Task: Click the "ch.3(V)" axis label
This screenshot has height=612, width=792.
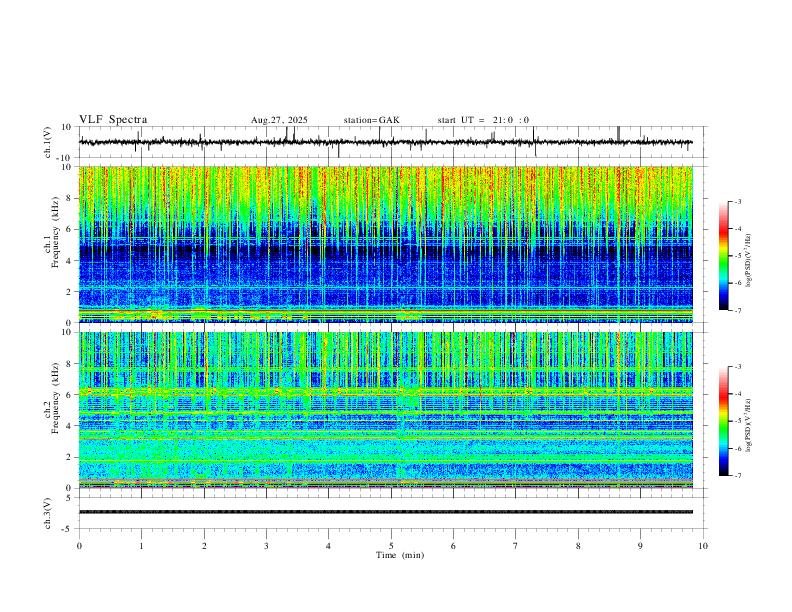Action: 48,513
